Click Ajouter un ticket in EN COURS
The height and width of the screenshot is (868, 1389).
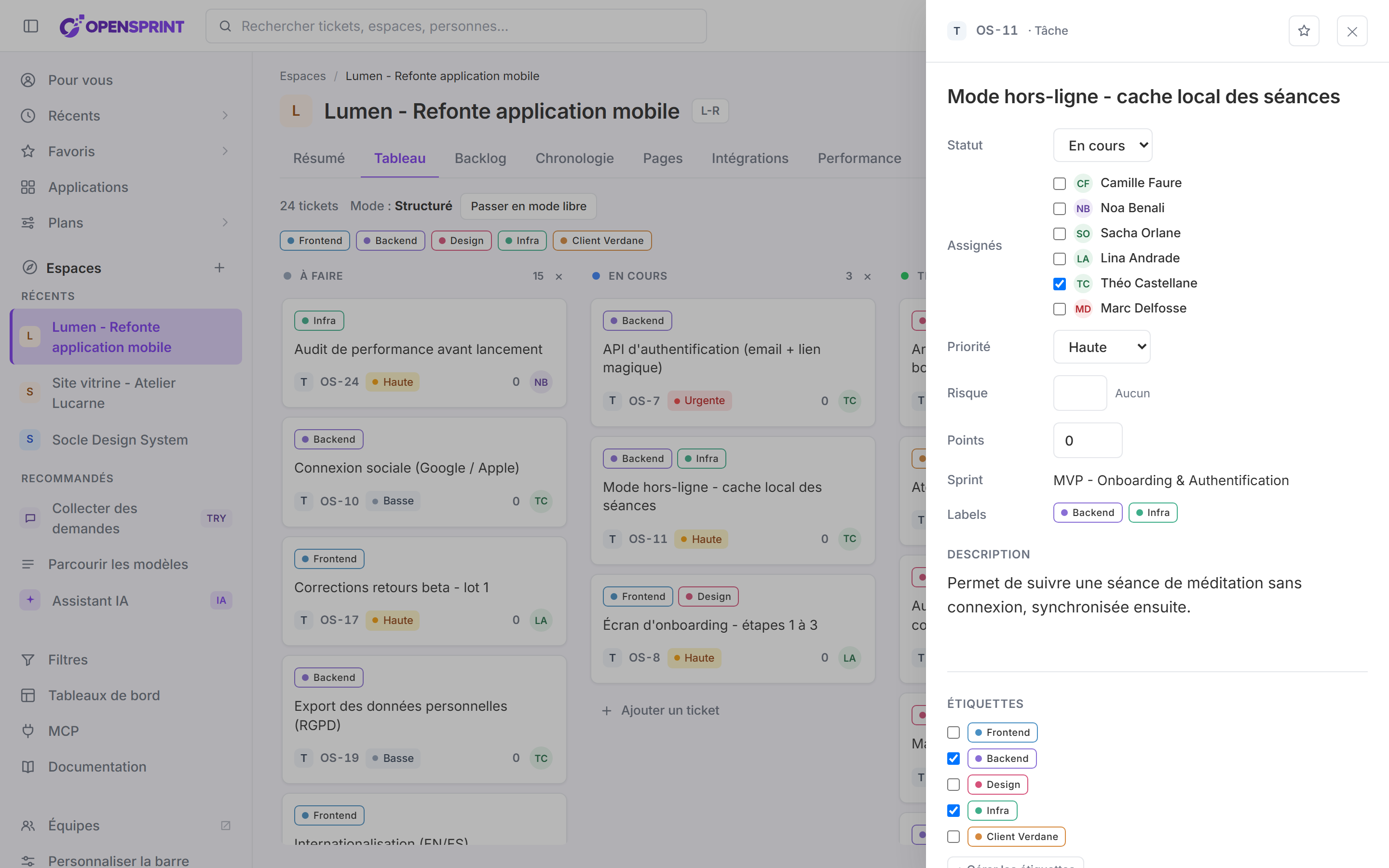pos(660,710)
